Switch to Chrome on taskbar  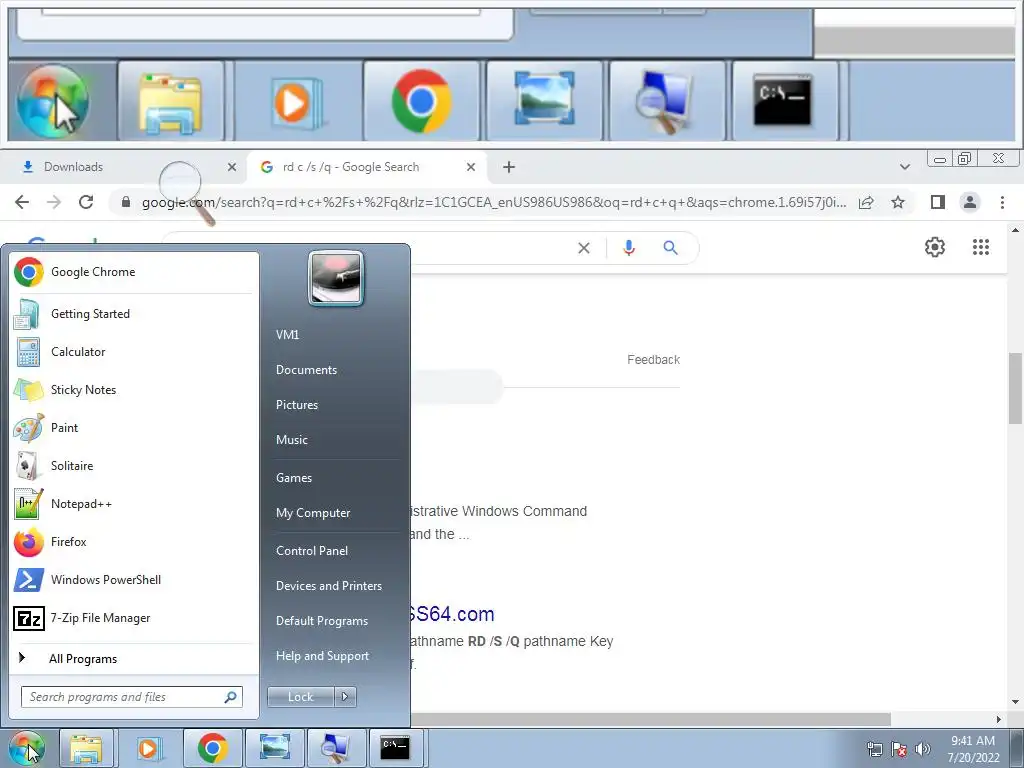212,748
